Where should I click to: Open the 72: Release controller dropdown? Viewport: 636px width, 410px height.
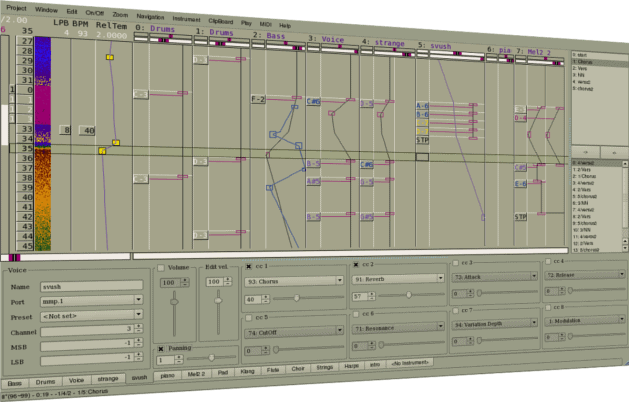point(584,275)
